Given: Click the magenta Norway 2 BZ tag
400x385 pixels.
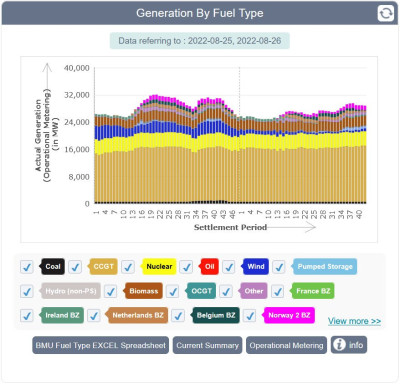Looking at the screenshot, I should (x=288, y=315).
